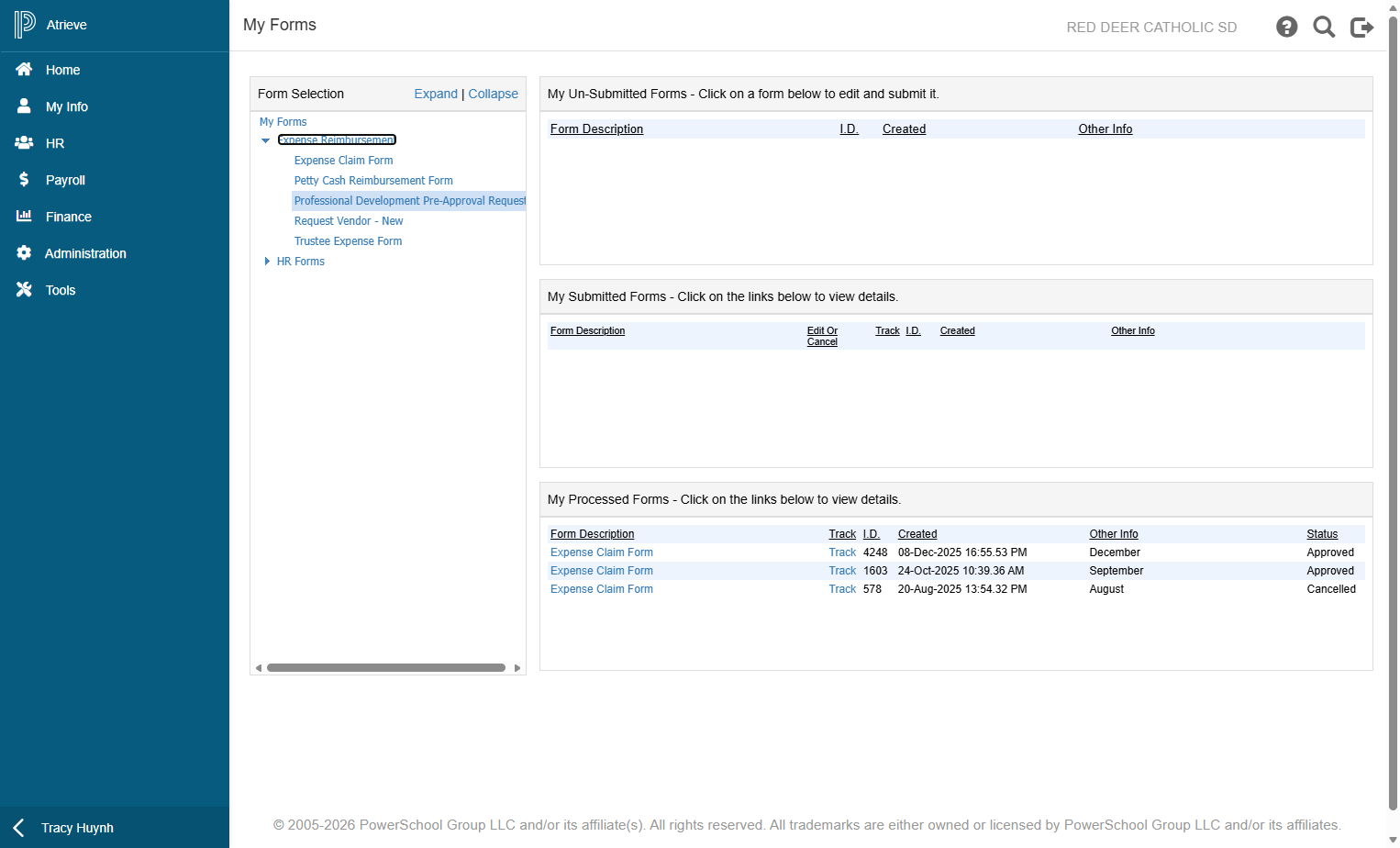Click the PowerSchool Atrieve logo icon

25,25
